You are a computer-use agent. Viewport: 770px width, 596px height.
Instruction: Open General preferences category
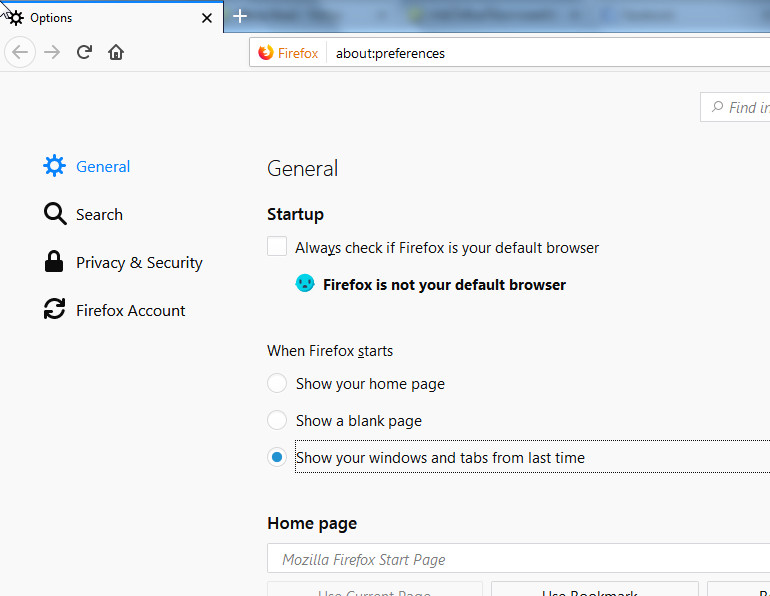[x=87, y=166]
